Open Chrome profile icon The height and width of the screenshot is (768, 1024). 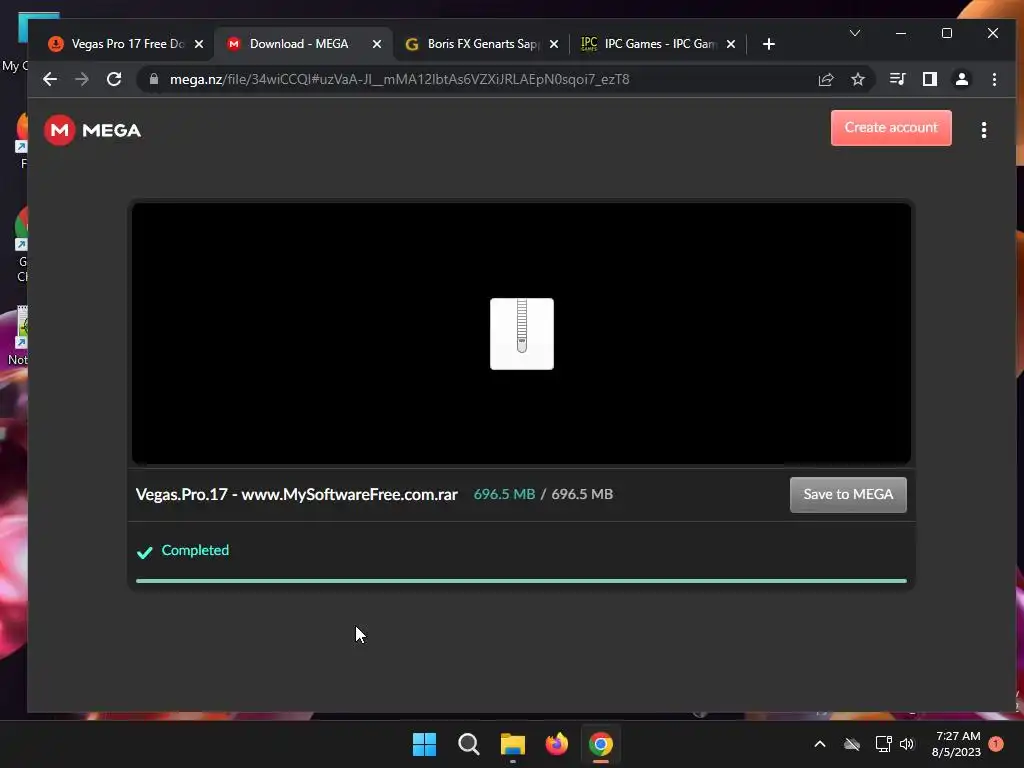click(x=961, y=79)
